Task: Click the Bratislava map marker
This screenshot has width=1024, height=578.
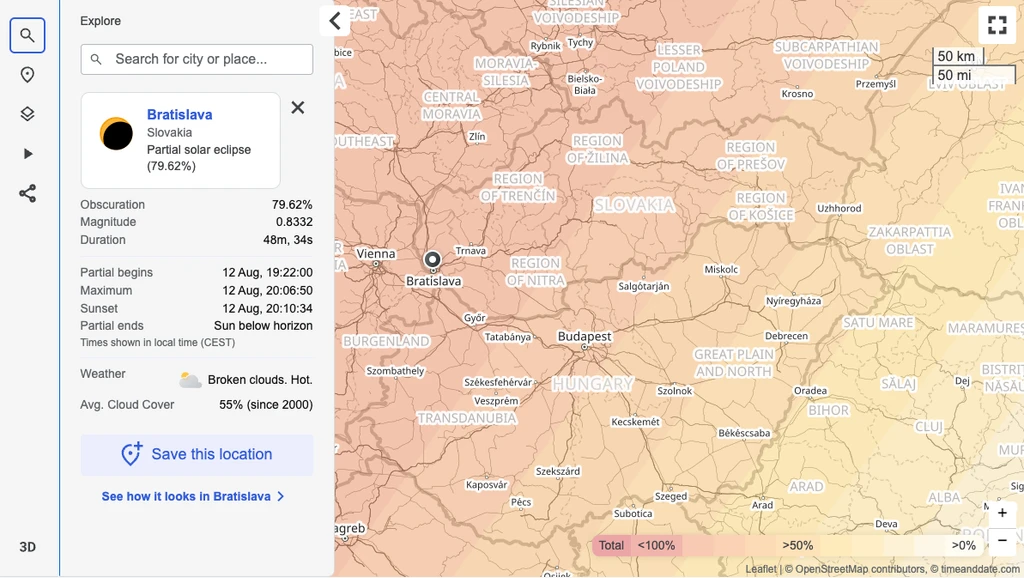Action: click(432, 260)
